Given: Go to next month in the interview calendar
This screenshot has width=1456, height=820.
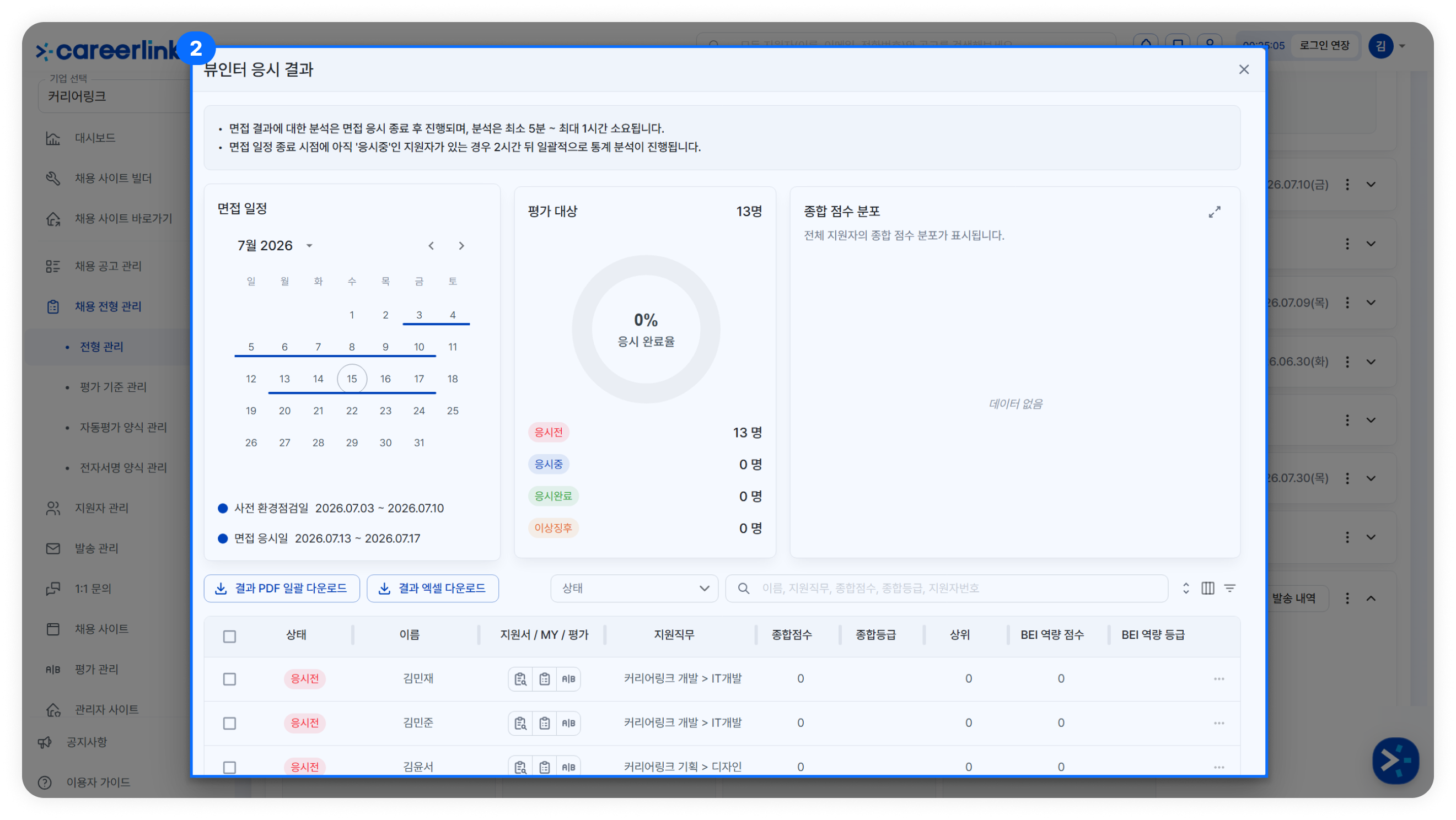Looking at the screenshot, I should click(461, 246).
